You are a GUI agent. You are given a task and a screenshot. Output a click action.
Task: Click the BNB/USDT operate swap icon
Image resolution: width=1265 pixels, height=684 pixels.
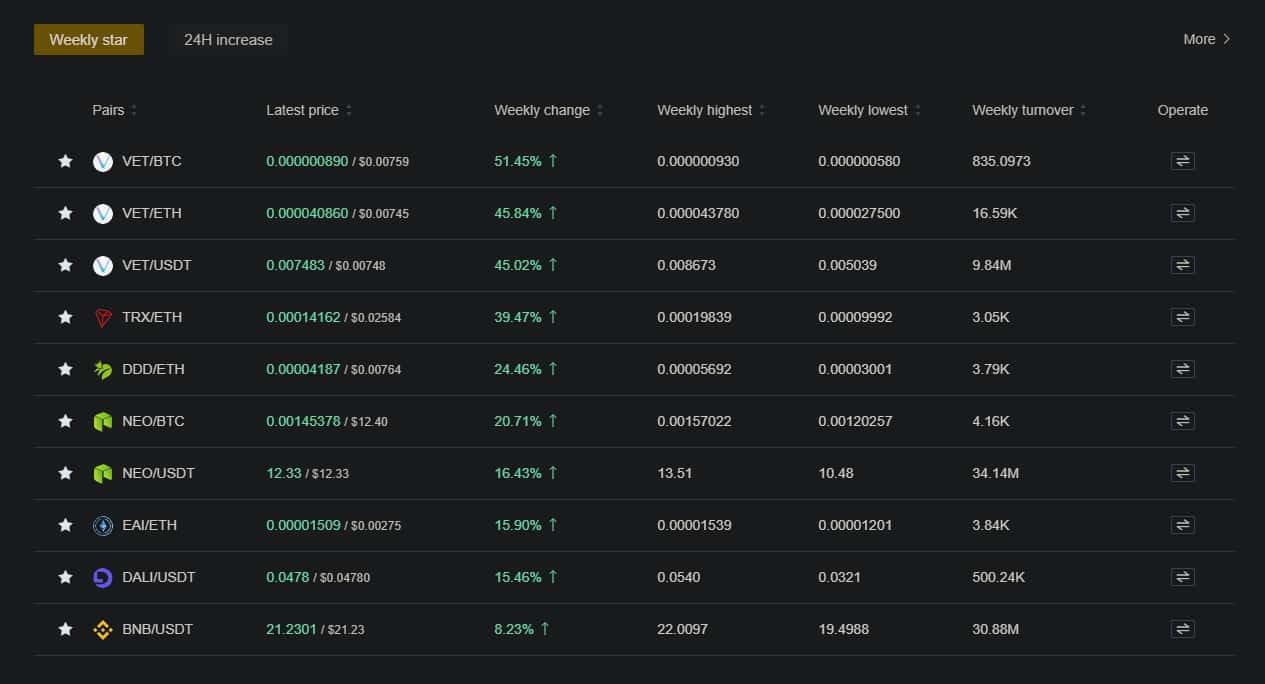(1182, 629)
